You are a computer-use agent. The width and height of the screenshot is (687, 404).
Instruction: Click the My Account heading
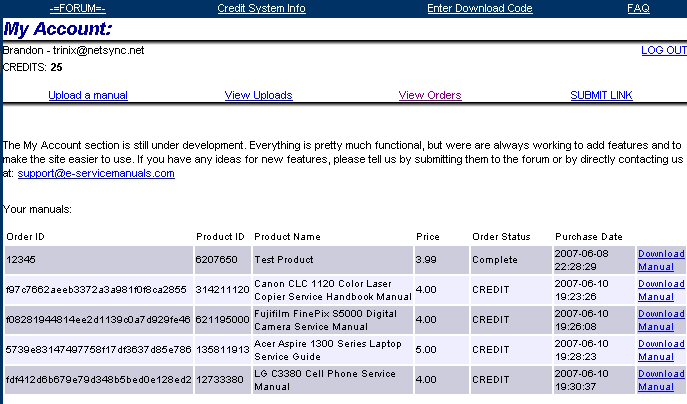pyautogui.click(x=58, y=29)
